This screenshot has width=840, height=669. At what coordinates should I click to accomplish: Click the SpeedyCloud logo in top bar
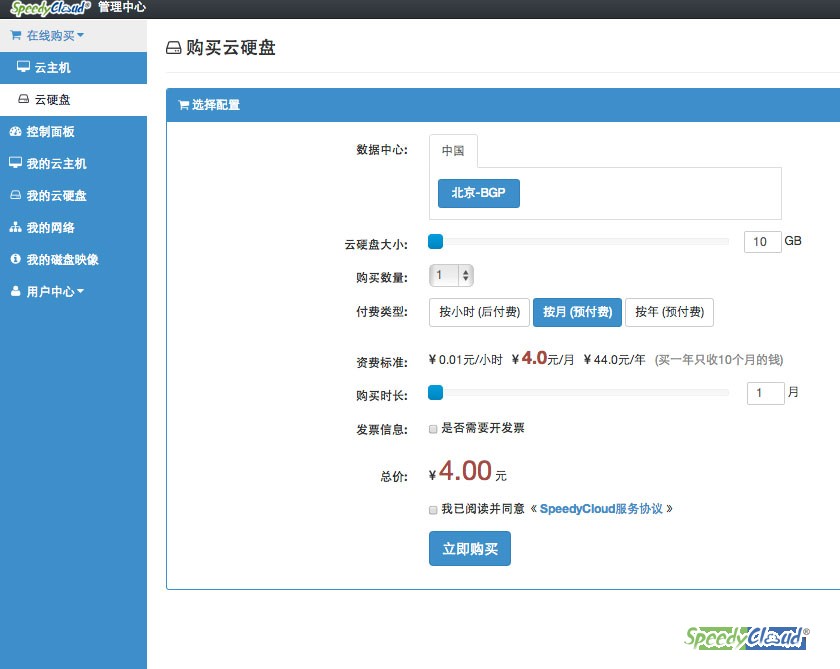[50, 8]
